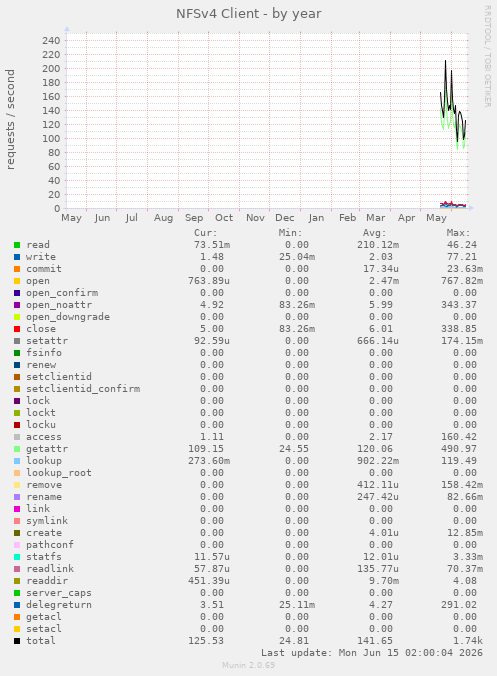Click the create legend label
497x676 pixels.
44,533
